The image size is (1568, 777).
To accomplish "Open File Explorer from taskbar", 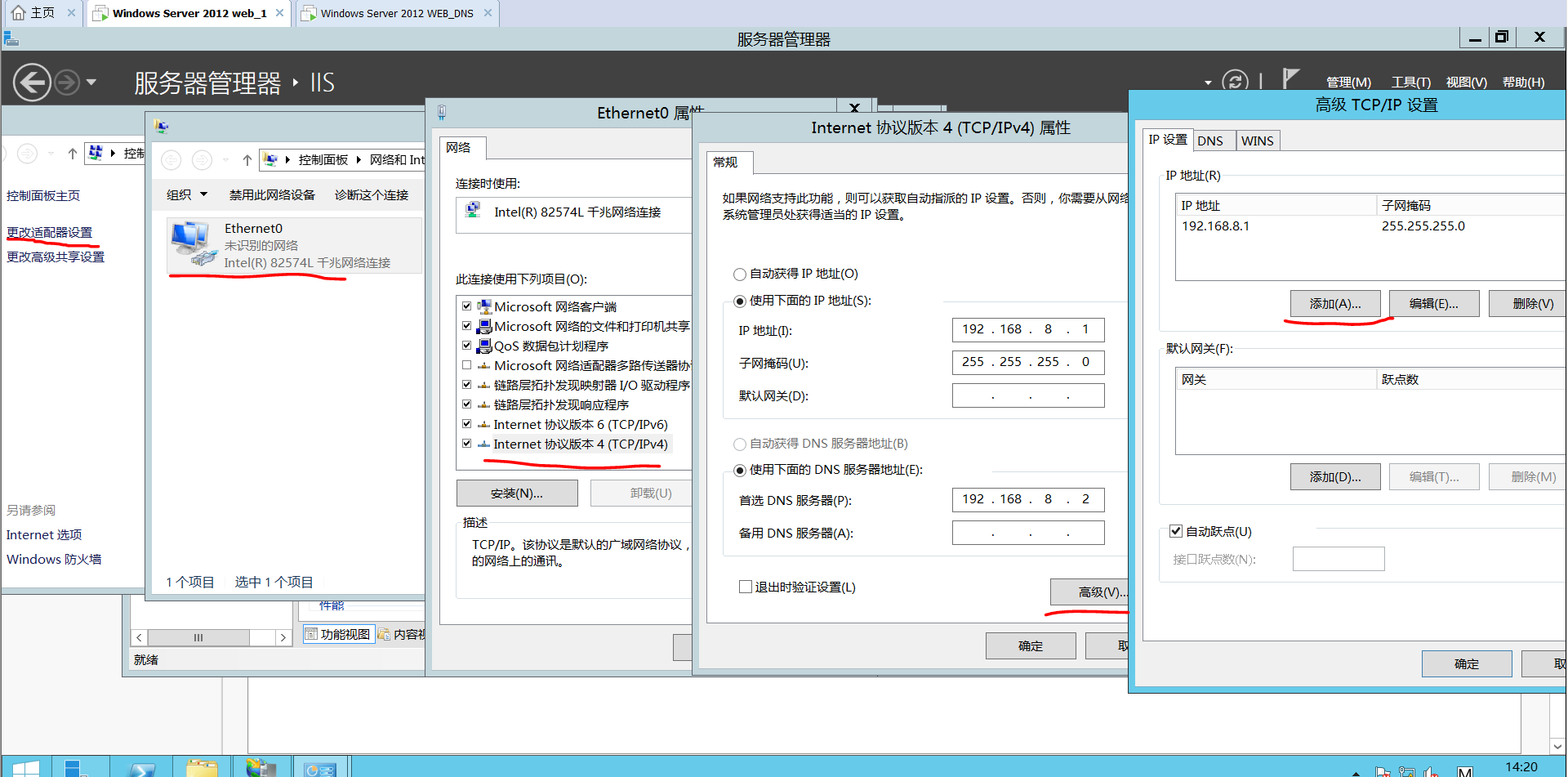I will pyautogui.click(x=202, y=768).
